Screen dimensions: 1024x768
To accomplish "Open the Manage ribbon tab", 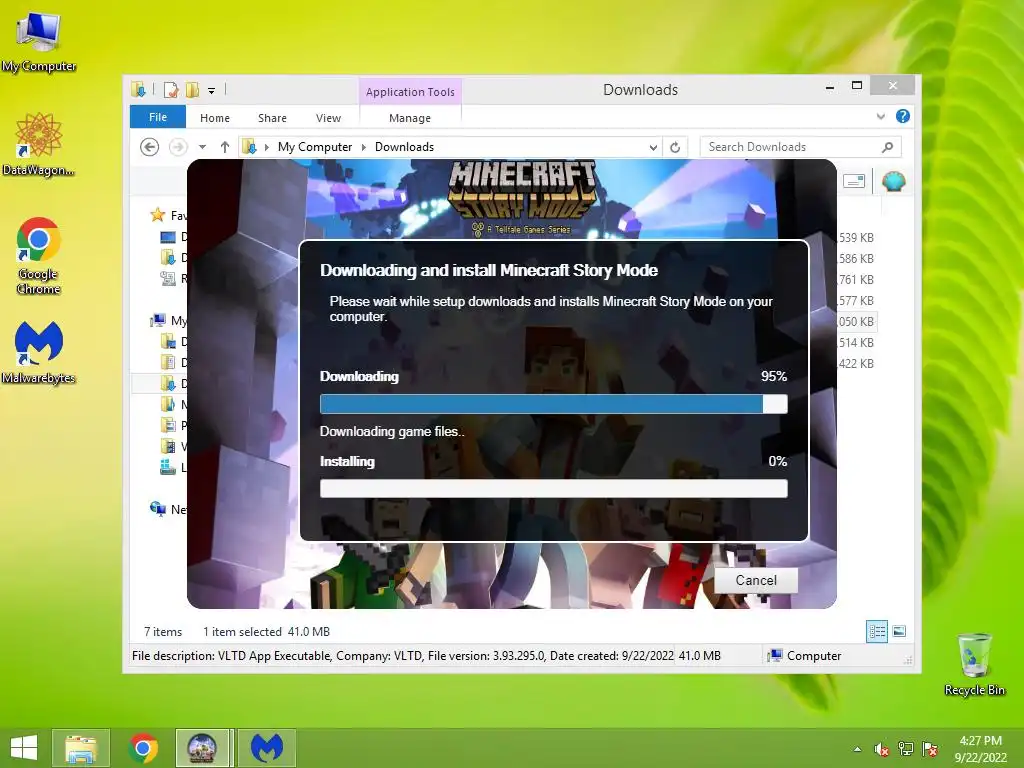I will point(409,118).
